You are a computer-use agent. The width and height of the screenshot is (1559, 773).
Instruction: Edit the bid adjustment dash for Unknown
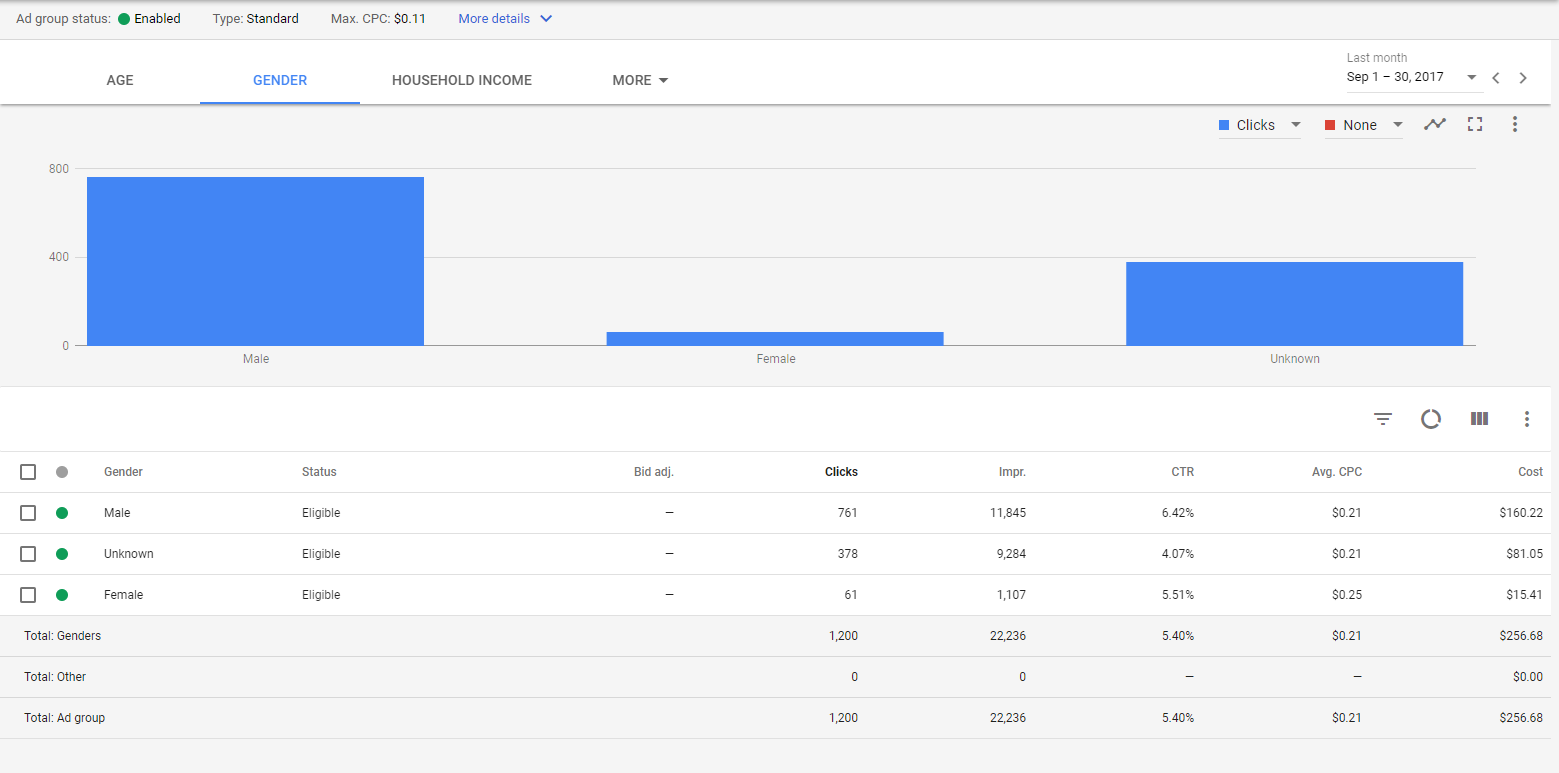669,554
